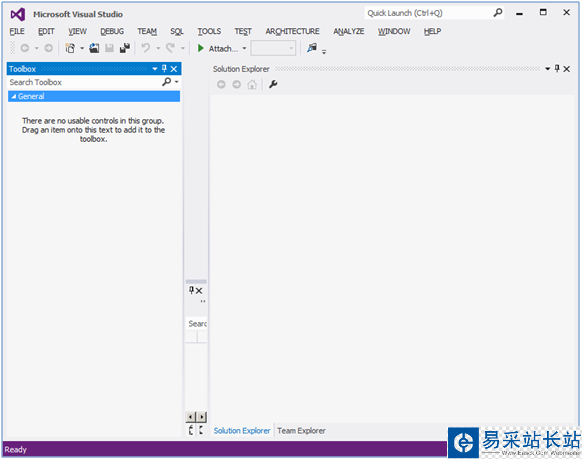
Task: Click the Navigate Backward toolbar button
Action: tap(25, 48)
